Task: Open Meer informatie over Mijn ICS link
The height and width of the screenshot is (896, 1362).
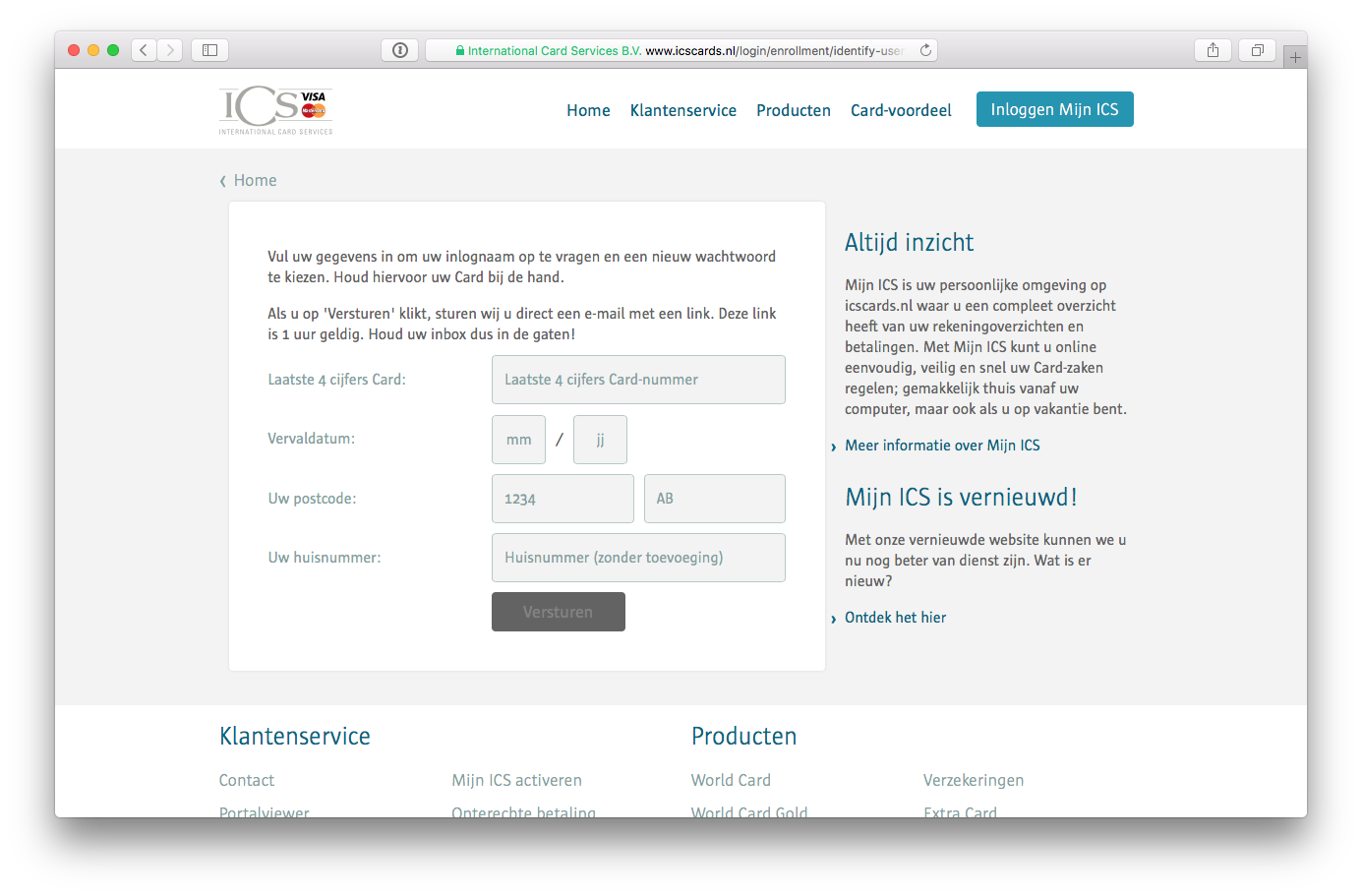Action: point(942,446)
